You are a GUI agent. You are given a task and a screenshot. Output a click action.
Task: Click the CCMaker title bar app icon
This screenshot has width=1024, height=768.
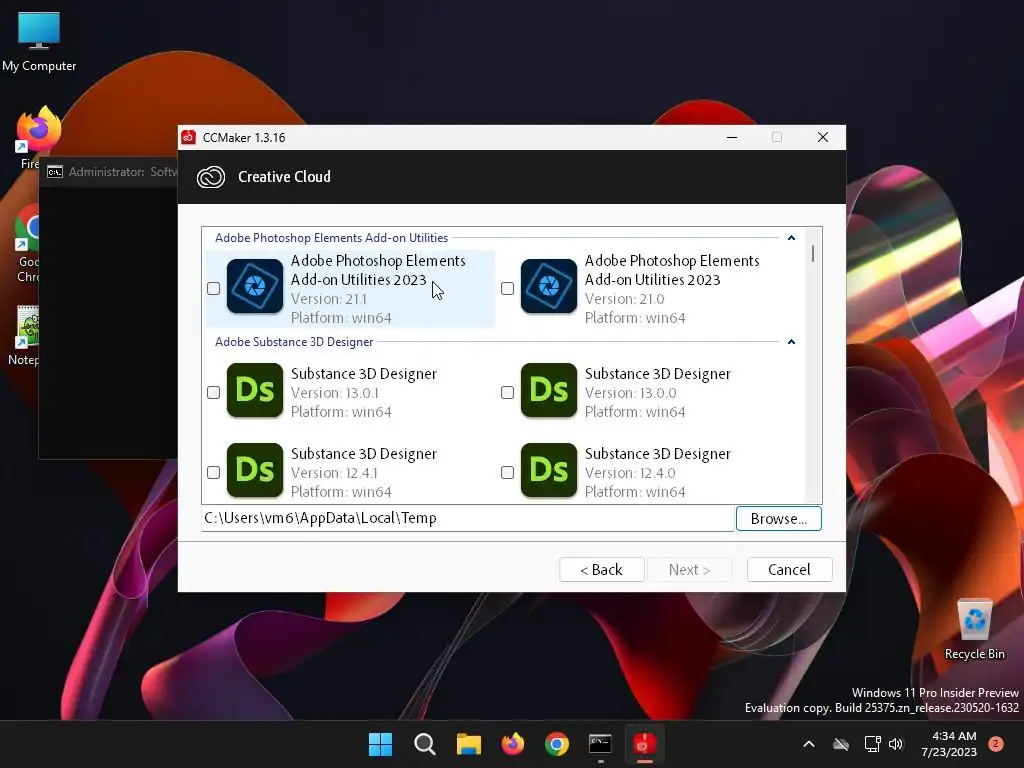tap(189, 137)
